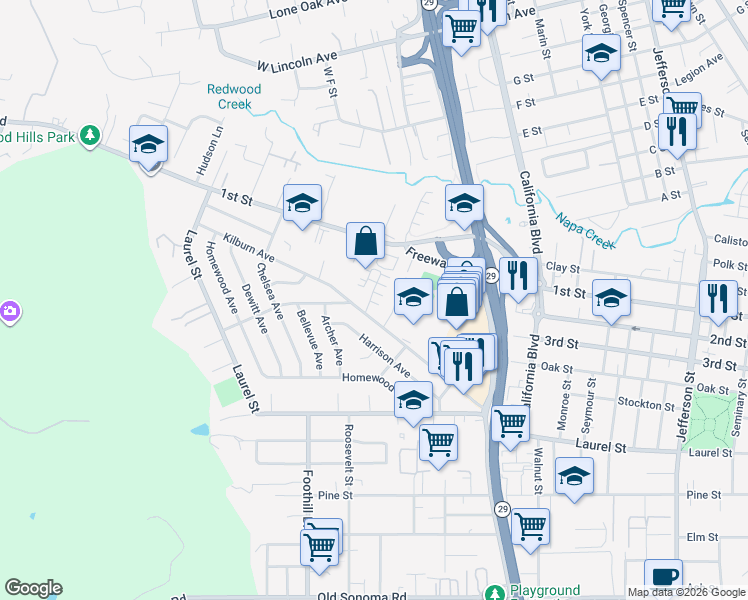Click school marker west of California Blvd by Napa Creek
Viewport: 748px width, 600px height.
pyautogui.click(x=464, y=204)
